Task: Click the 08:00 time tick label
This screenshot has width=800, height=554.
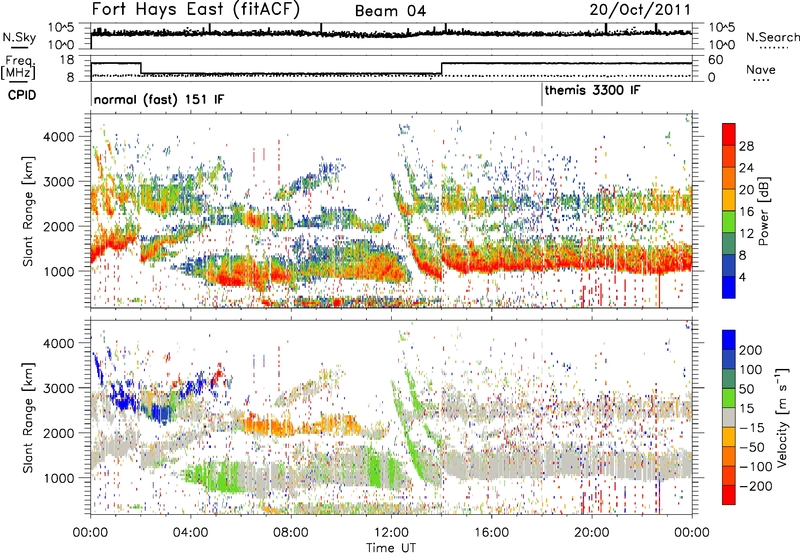Action: click(x=291, y=533)
